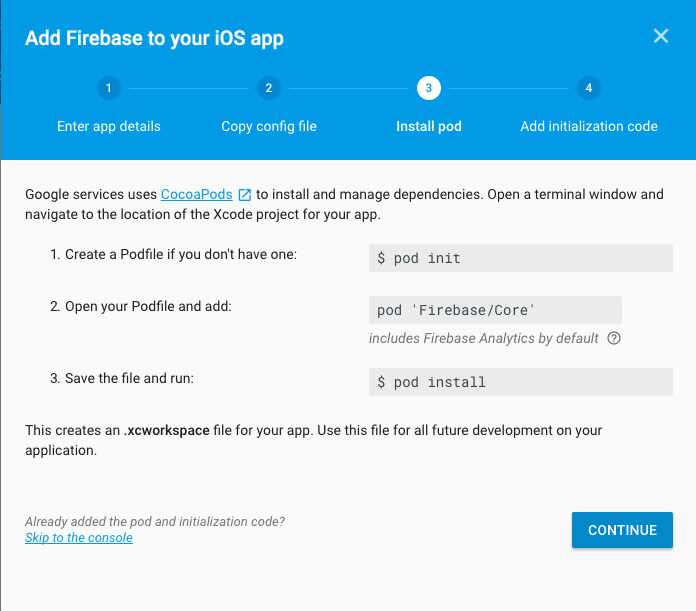This screenshot has width=696, height=611.
Task: Click the 'Add Firebase to your iOS app' title
Action: [x=154, y=38]
